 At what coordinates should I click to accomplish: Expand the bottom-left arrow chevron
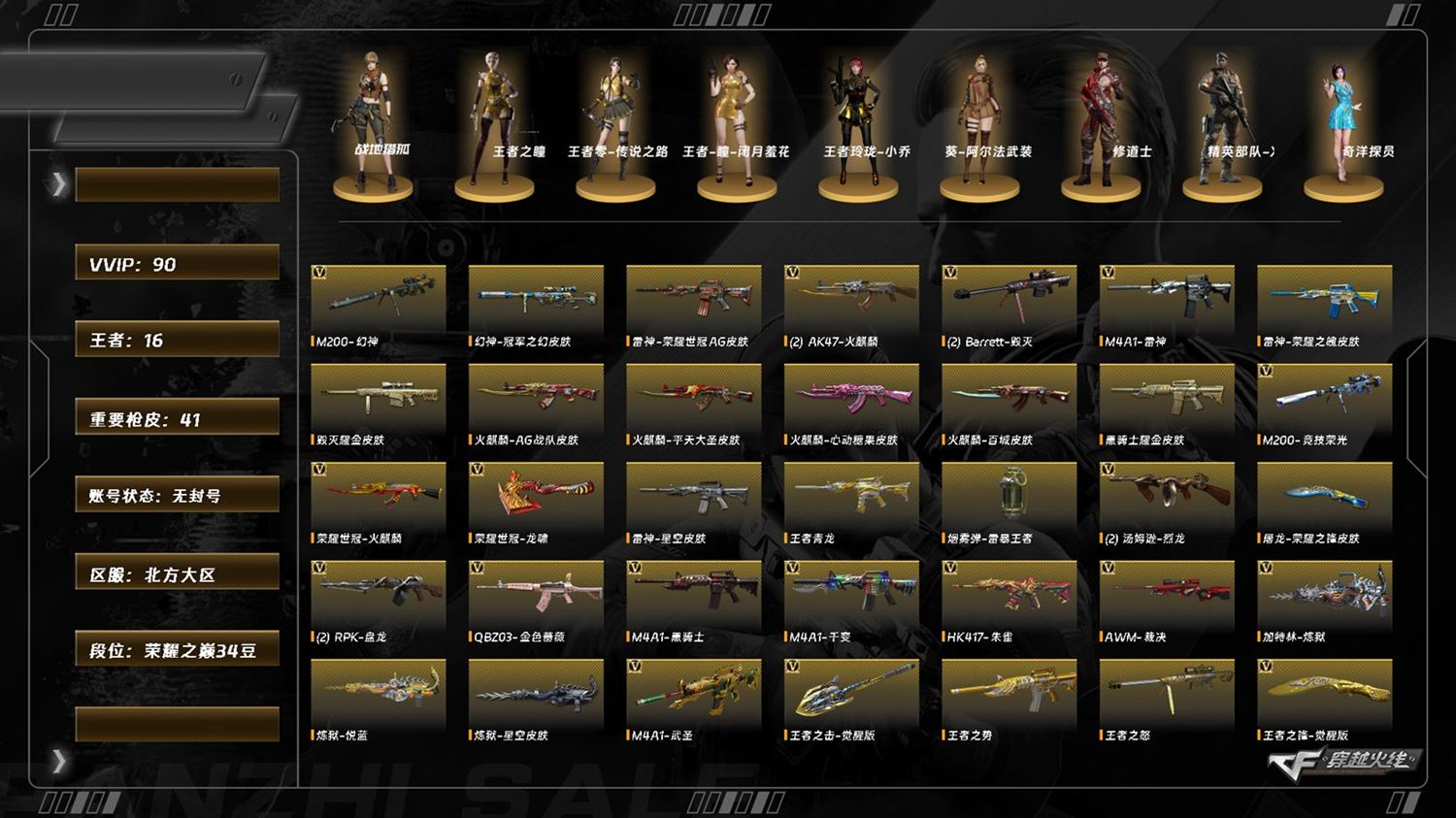[59, 761]
